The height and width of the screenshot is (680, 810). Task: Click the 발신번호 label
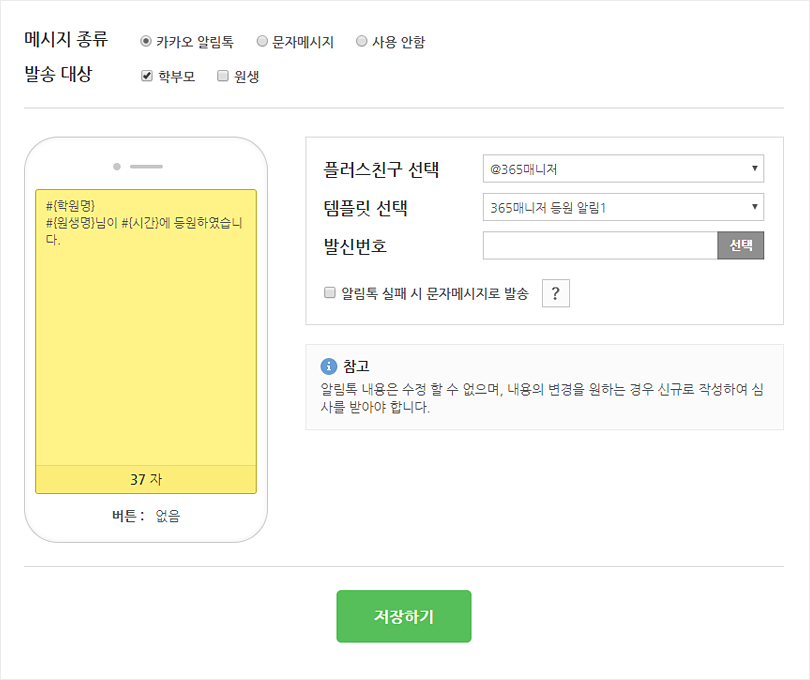(x=355, y=246)
